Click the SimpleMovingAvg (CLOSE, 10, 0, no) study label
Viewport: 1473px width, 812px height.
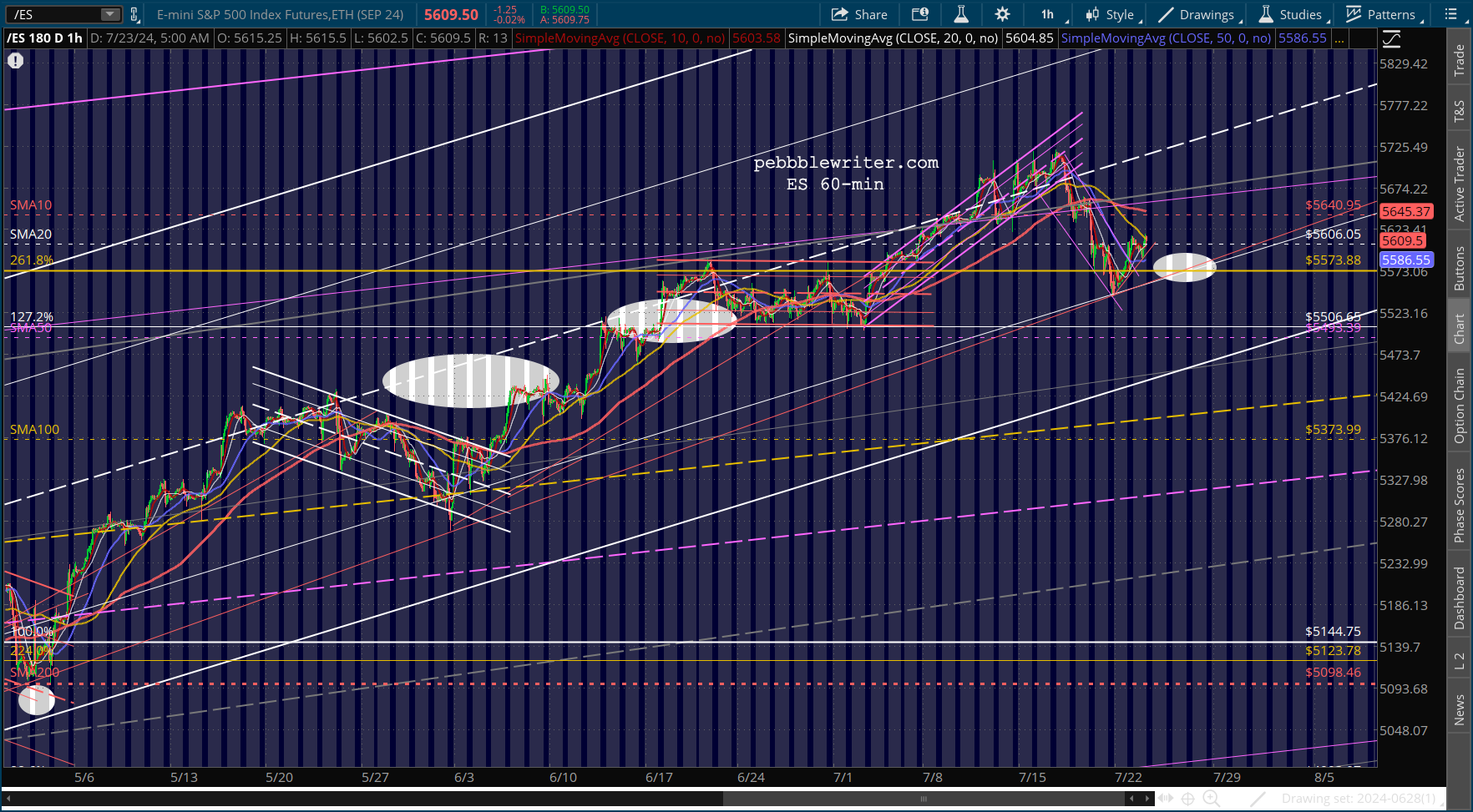[620, 38]
